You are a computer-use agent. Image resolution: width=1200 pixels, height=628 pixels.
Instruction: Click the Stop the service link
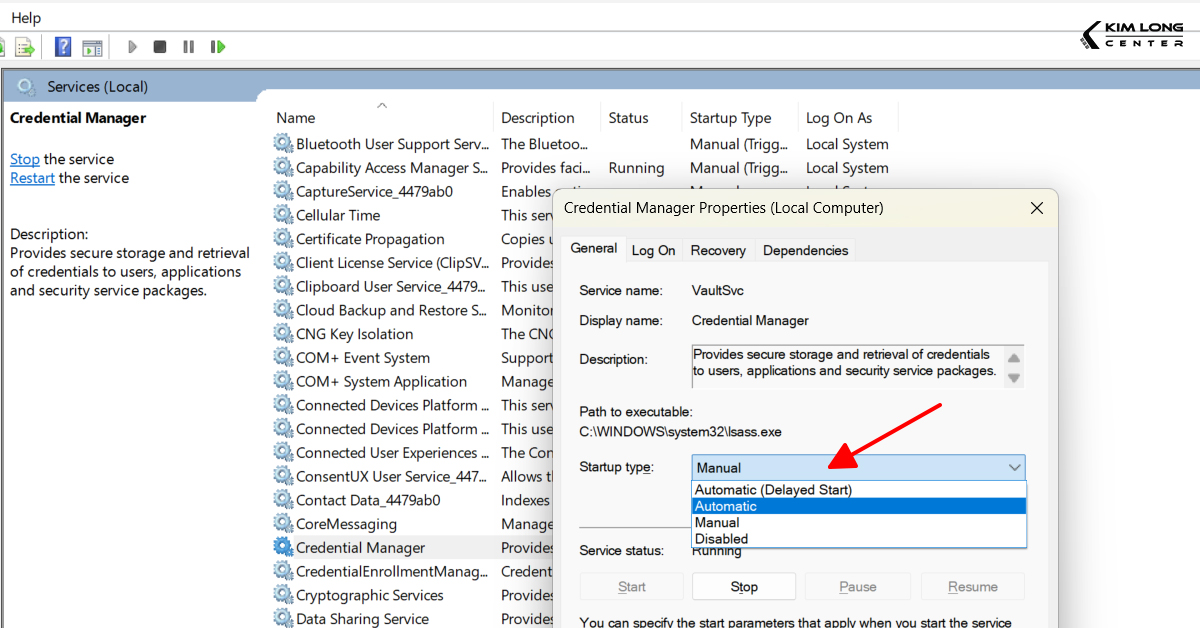point(23,158)
